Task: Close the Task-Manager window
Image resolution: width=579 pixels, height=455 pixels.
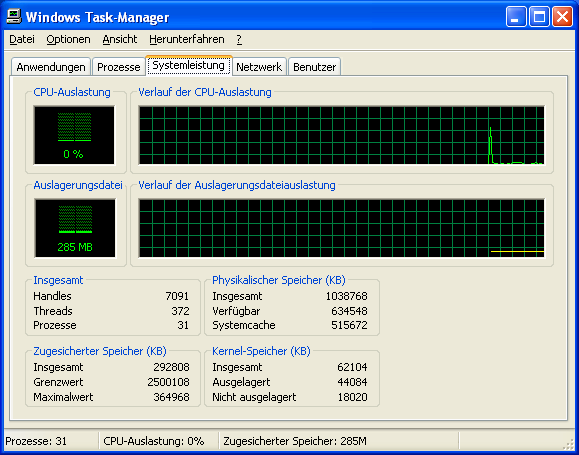Action: tap(562, 17)
